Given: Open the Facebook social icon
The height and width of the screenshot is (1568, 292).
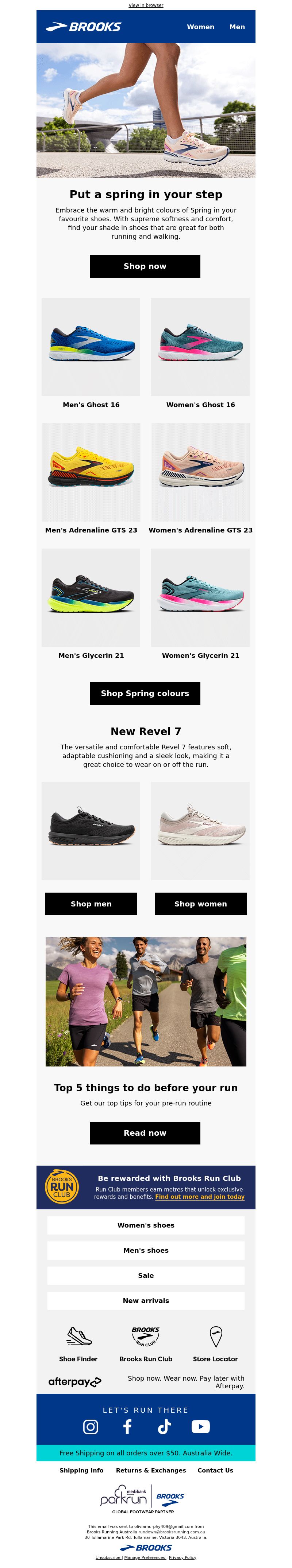Looking at the screenshot, I should pyautogui.click(x=127, y=1426).
